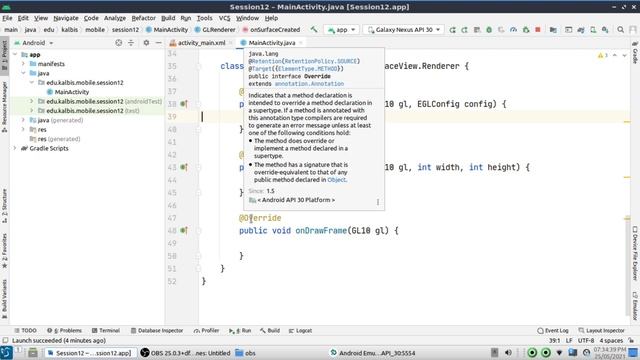Viewport: 640px width, 360px height.
Task: Open the AVD Manager device icon
Action: click(x=593, y=30)
